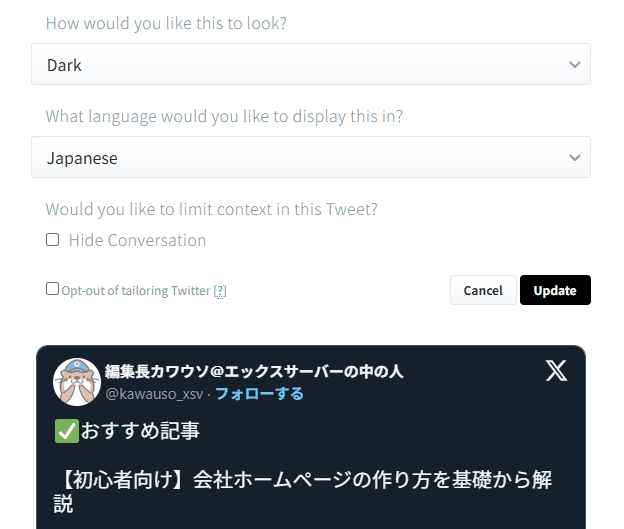Click the X logo on the tweet card
This screenshot has width=624, height=529.
tap(556, 371)
